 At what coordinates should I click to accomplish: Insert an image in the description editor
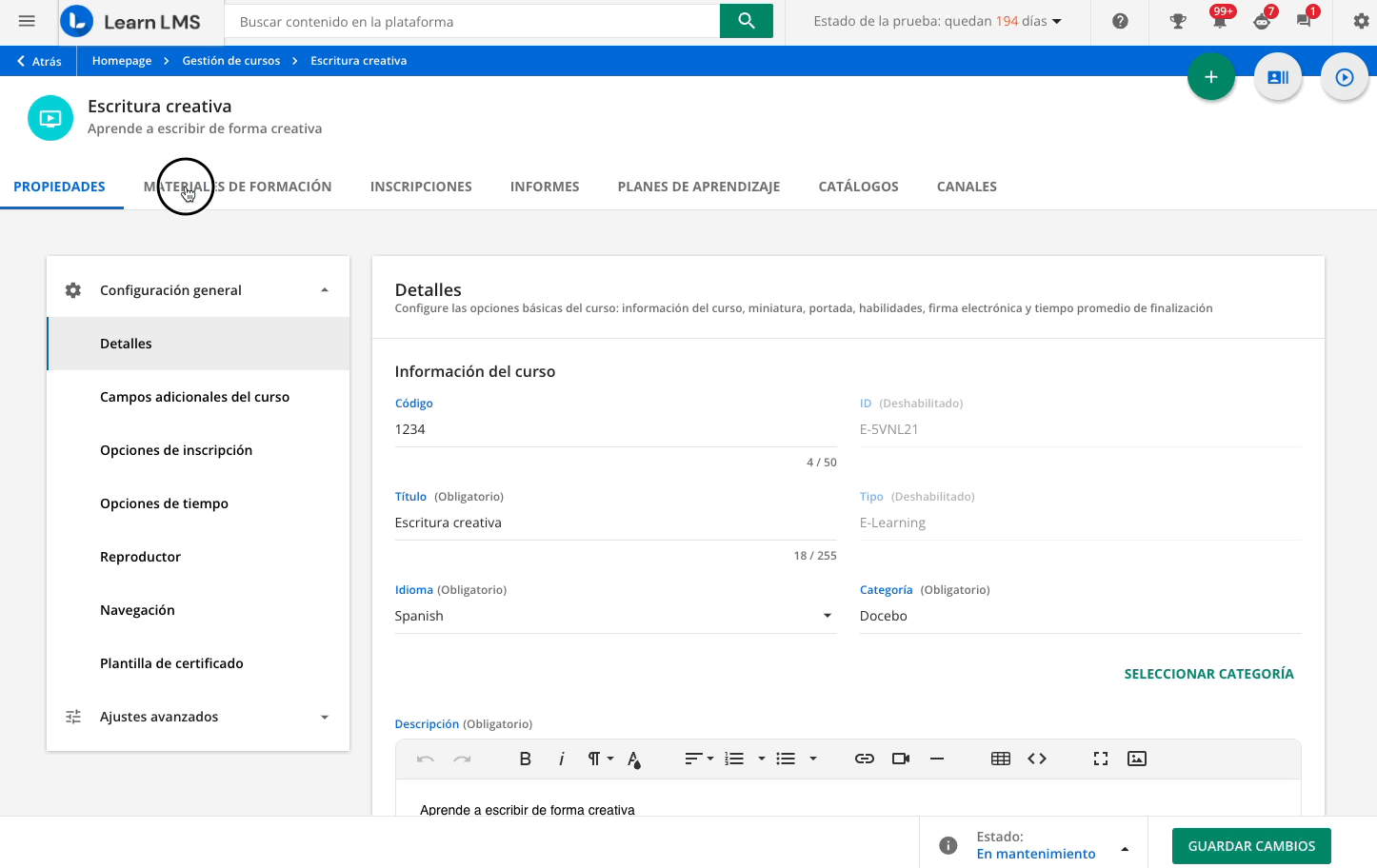(1137, 759)
